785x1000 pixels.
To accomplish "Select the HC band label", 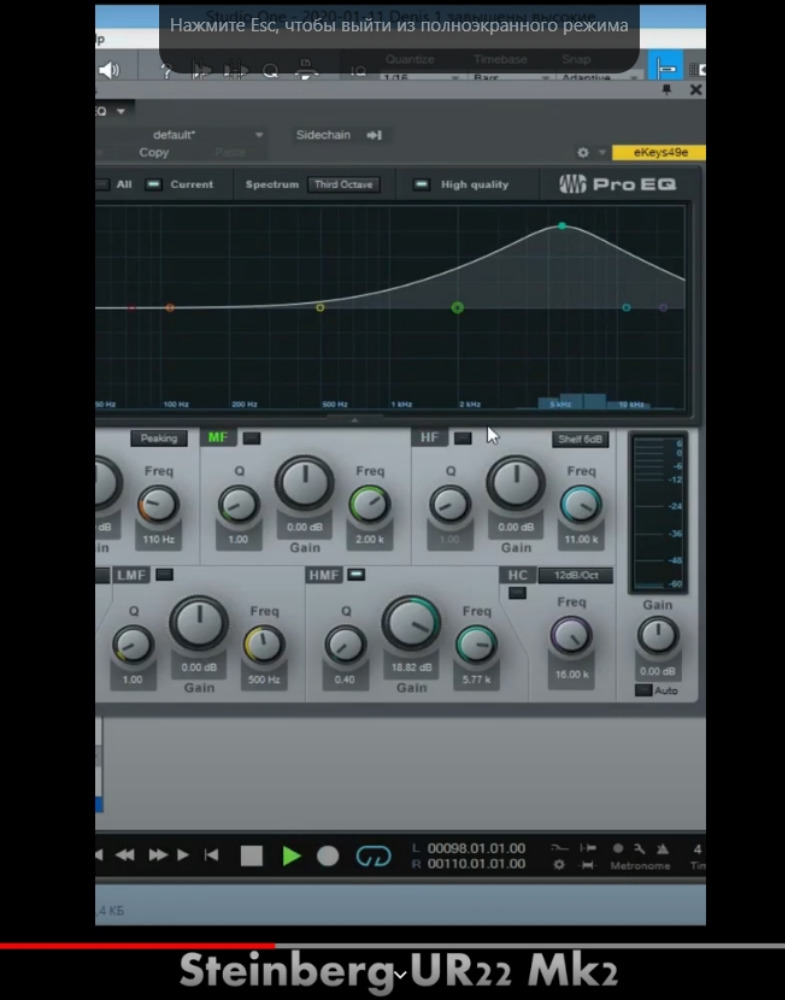I will click(518, 575).
